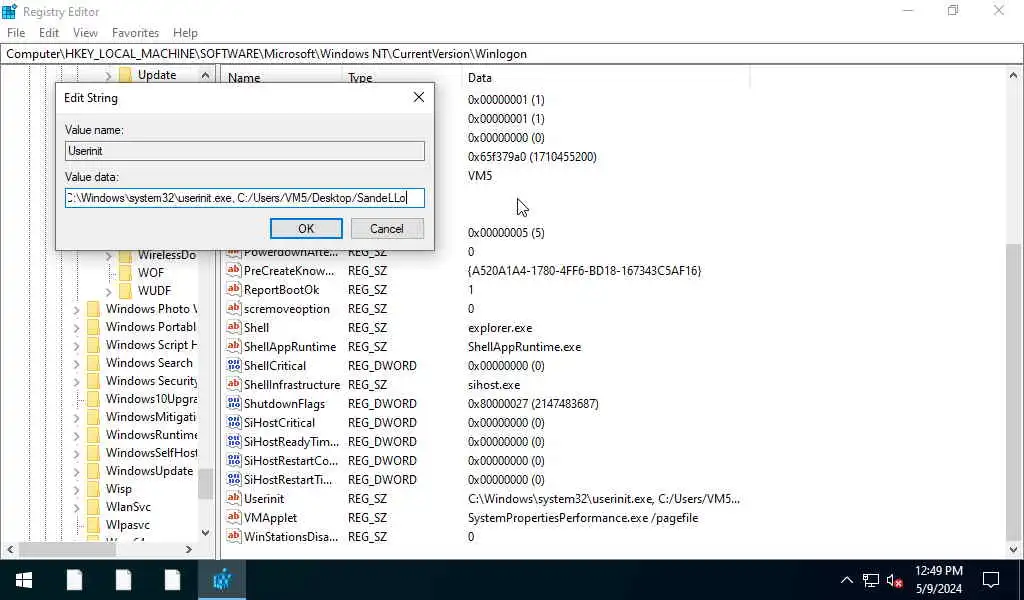Image resolution: width=1024 pixels, height=600 pixels.
Task: Expand the WUDF tree node
Action: pos(108,291)
